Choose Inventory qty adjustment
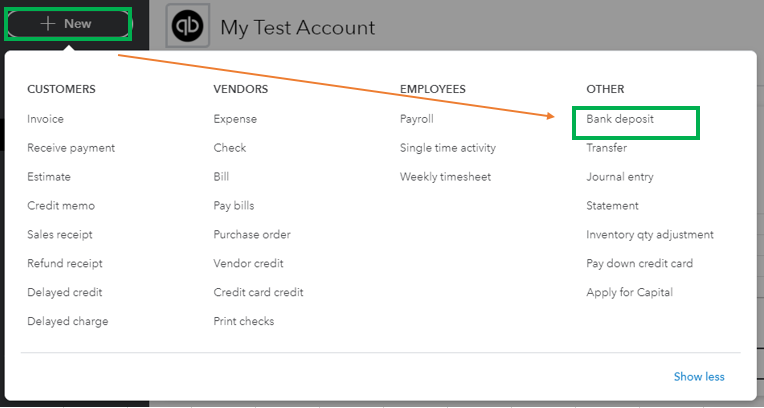764x408 pixels. [x=650, y=235]
